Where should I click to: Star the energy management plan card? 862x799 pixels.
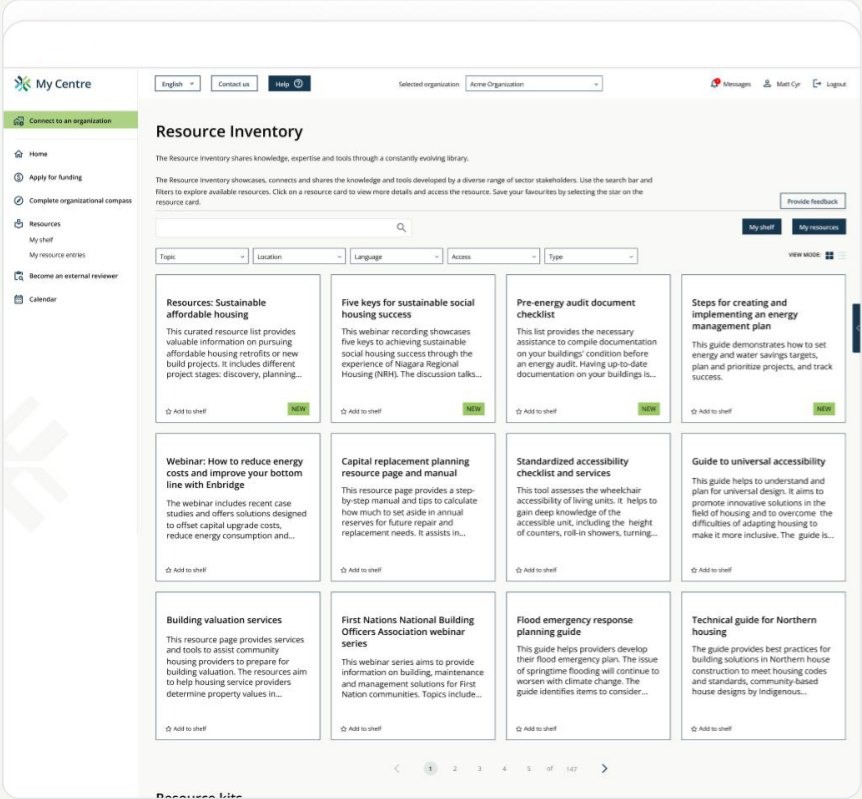(694, 411)
